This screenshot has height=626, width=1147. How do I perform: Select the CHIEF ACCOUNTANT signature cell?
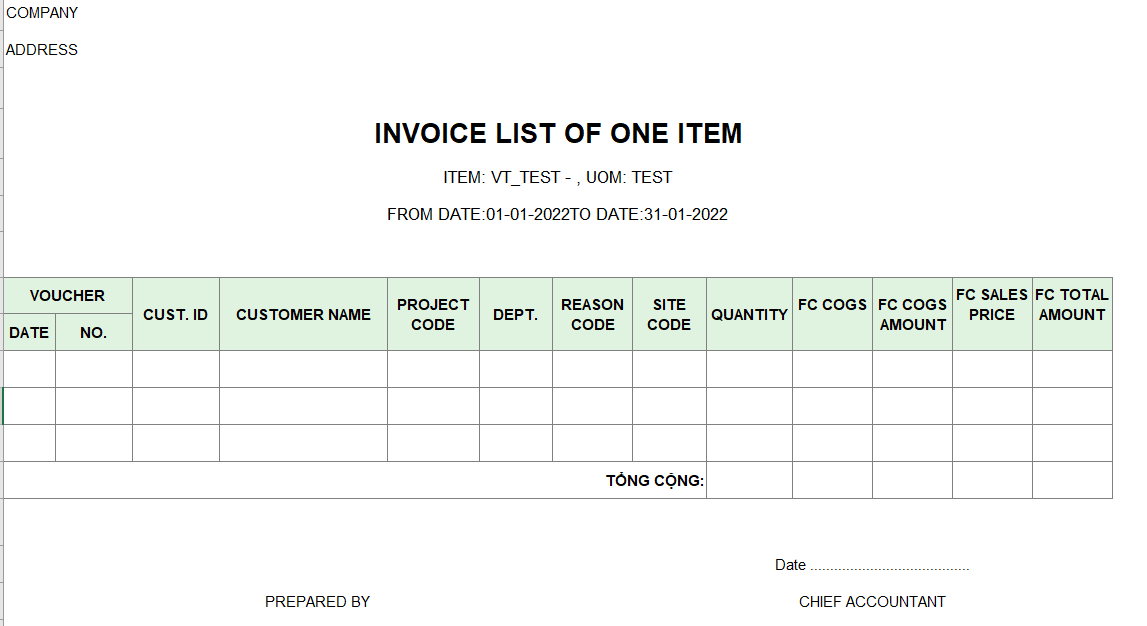(x=872, y=602)
